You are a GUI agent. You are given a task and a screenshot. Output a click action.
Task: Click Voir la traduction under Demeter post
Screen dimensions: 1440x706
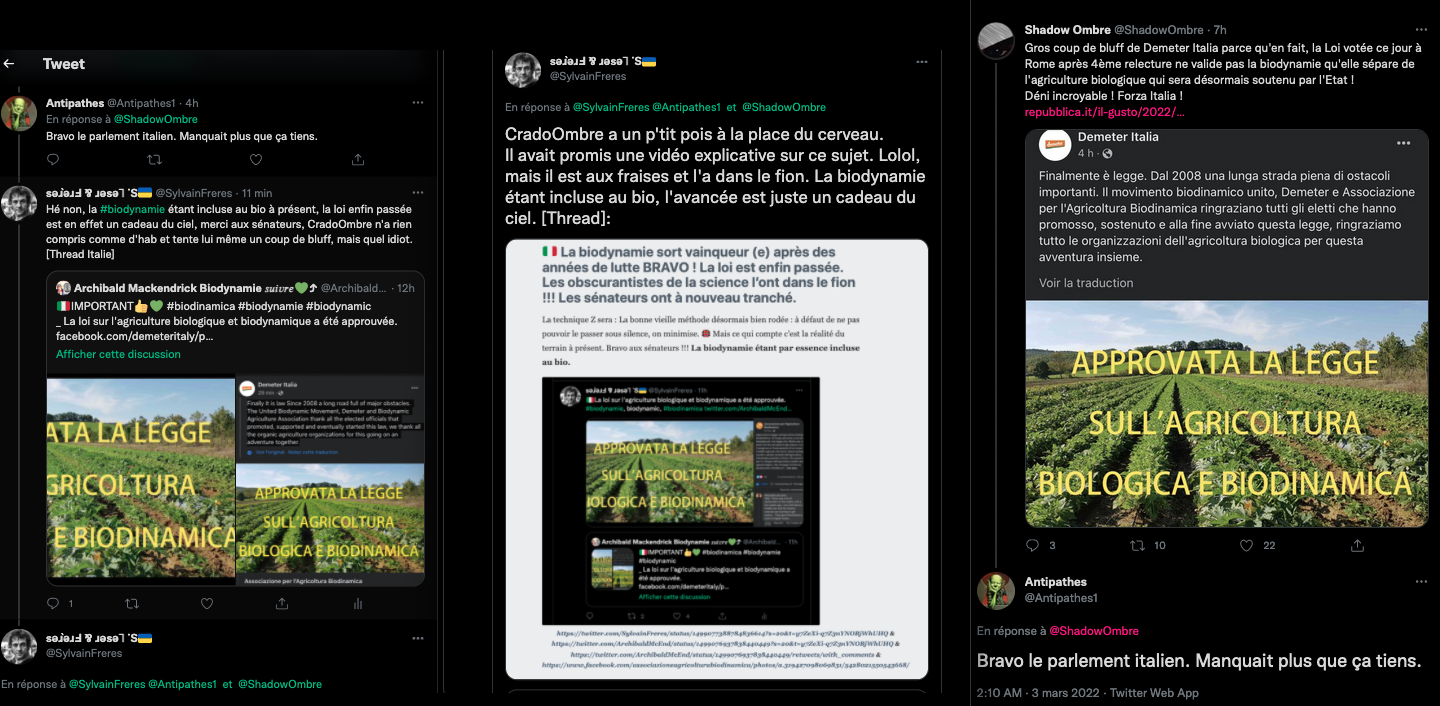coord(1086,283)
